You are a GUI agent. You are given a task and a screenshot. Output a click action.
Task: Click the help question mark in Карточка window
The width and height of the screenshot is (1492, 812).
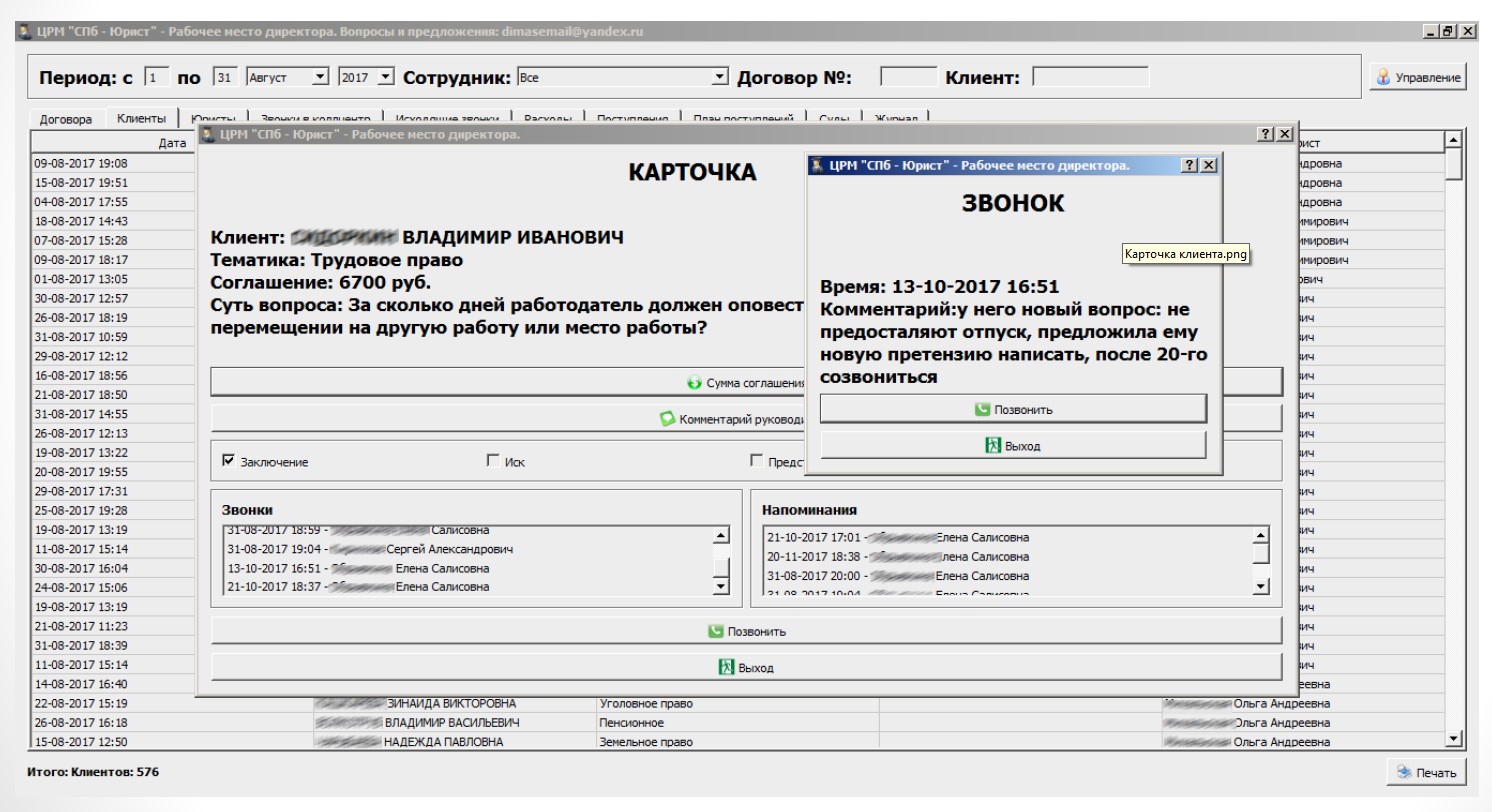(1266, 134)
